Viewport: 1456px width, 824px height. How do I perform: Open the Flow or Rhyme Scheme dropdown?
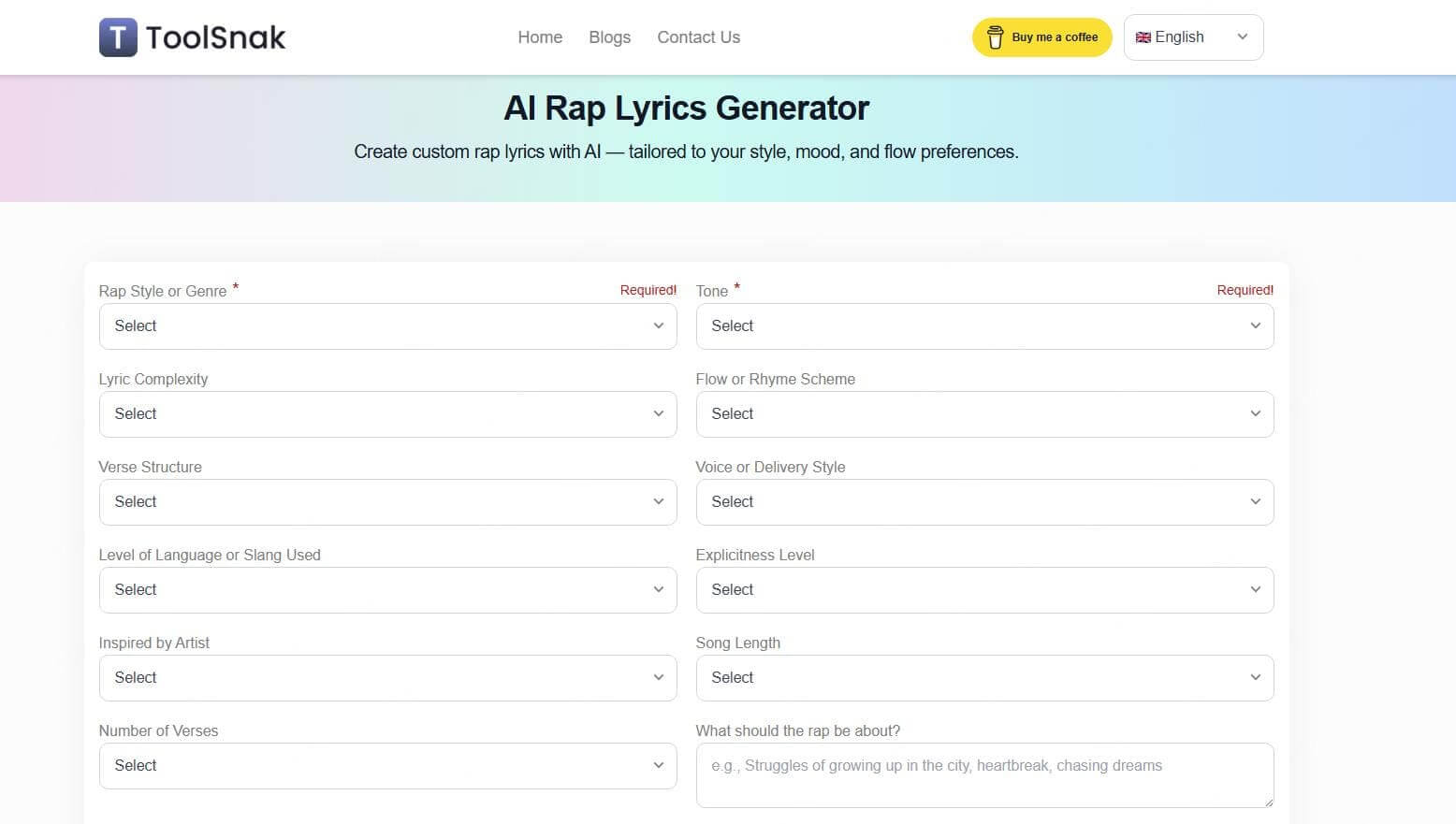point(984,413)
